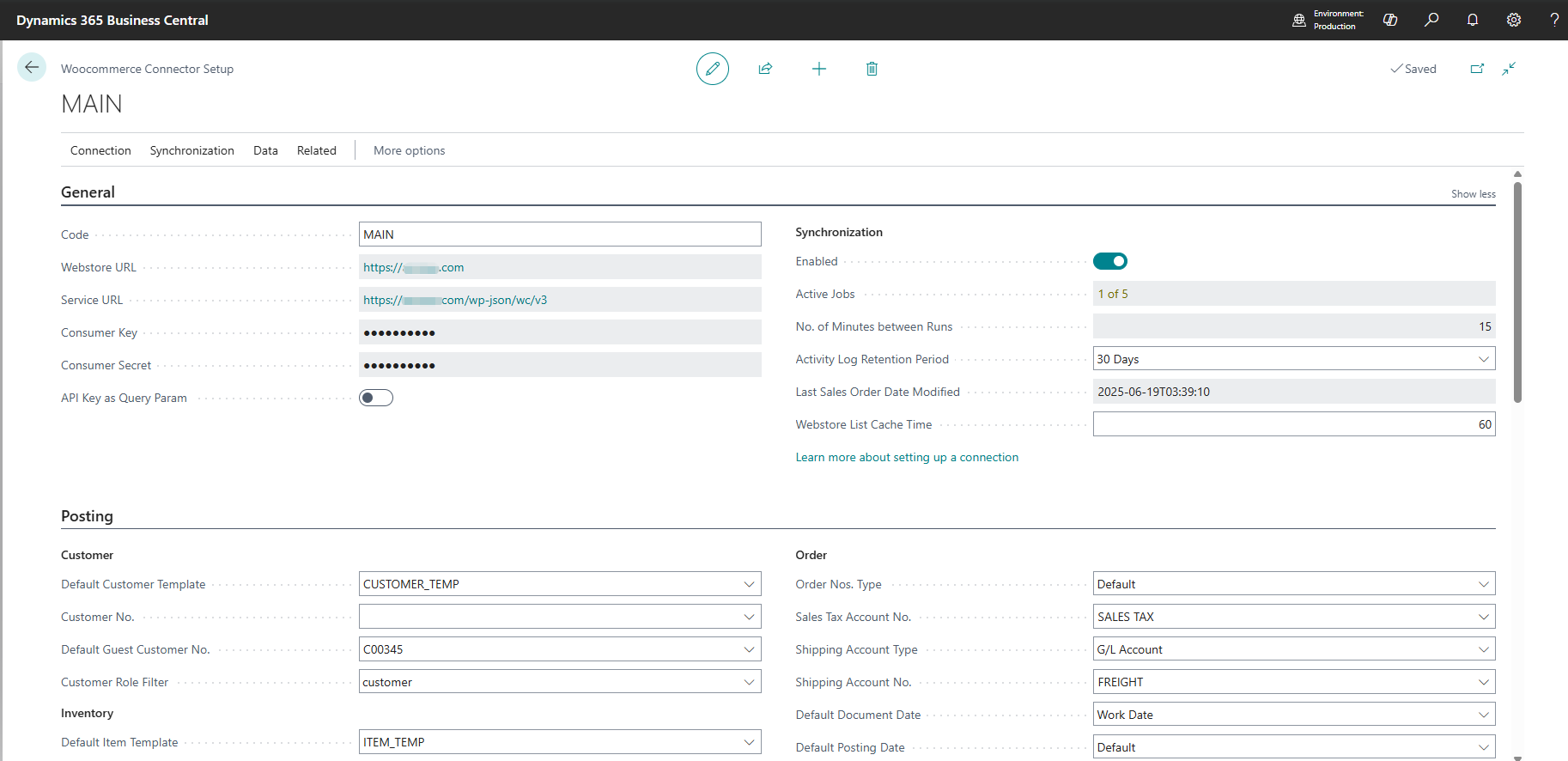Image resolution: width=1568 pixels, height=761 pixels.
Task: Click the Saved status indicator
Action: (x=1413, y=69)
